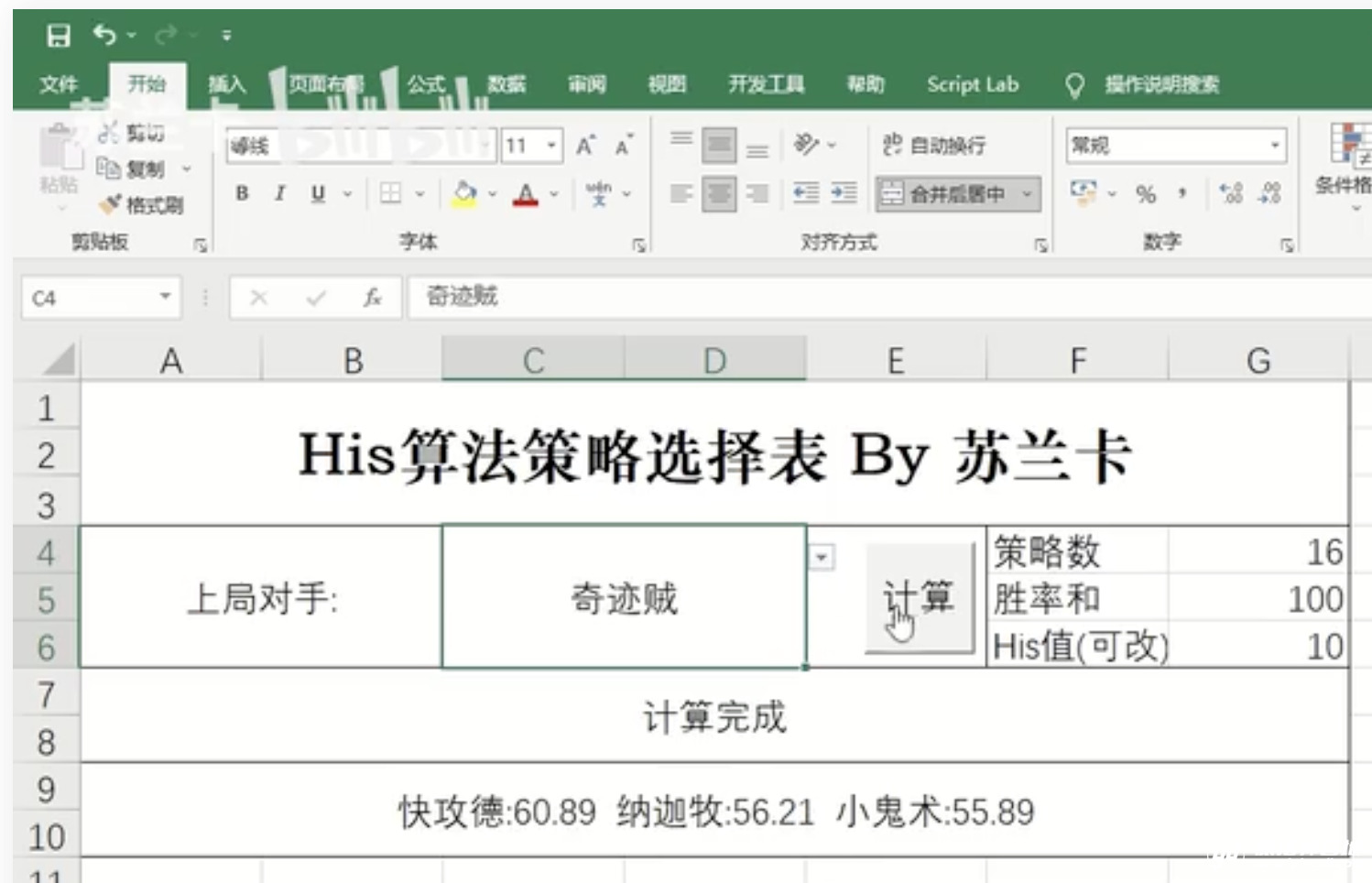
Task: Click the increase indent icon
Action: [844, 193]
